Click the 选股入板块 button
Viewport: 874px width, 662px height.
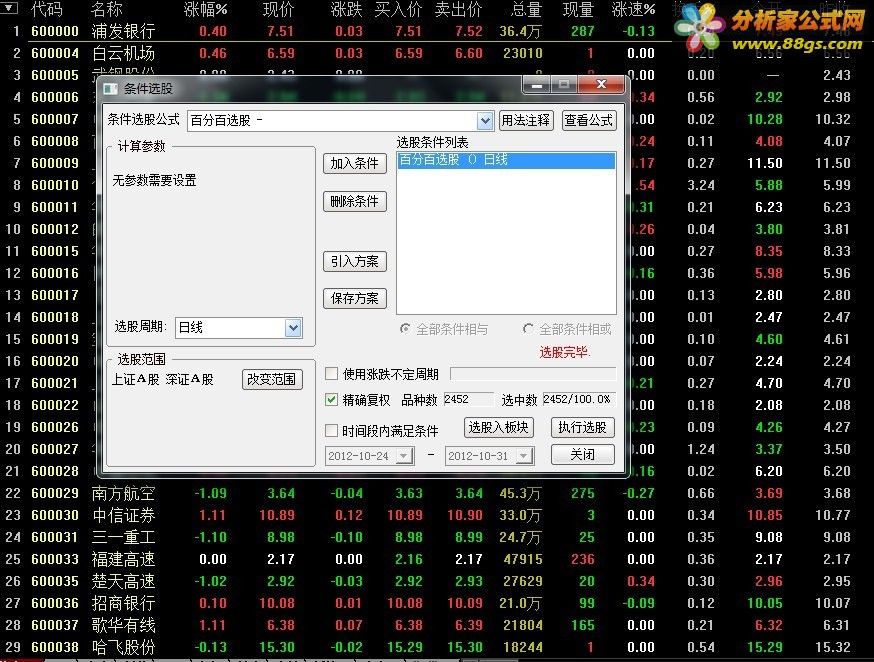pyautogui.click(x=498, y=427)
